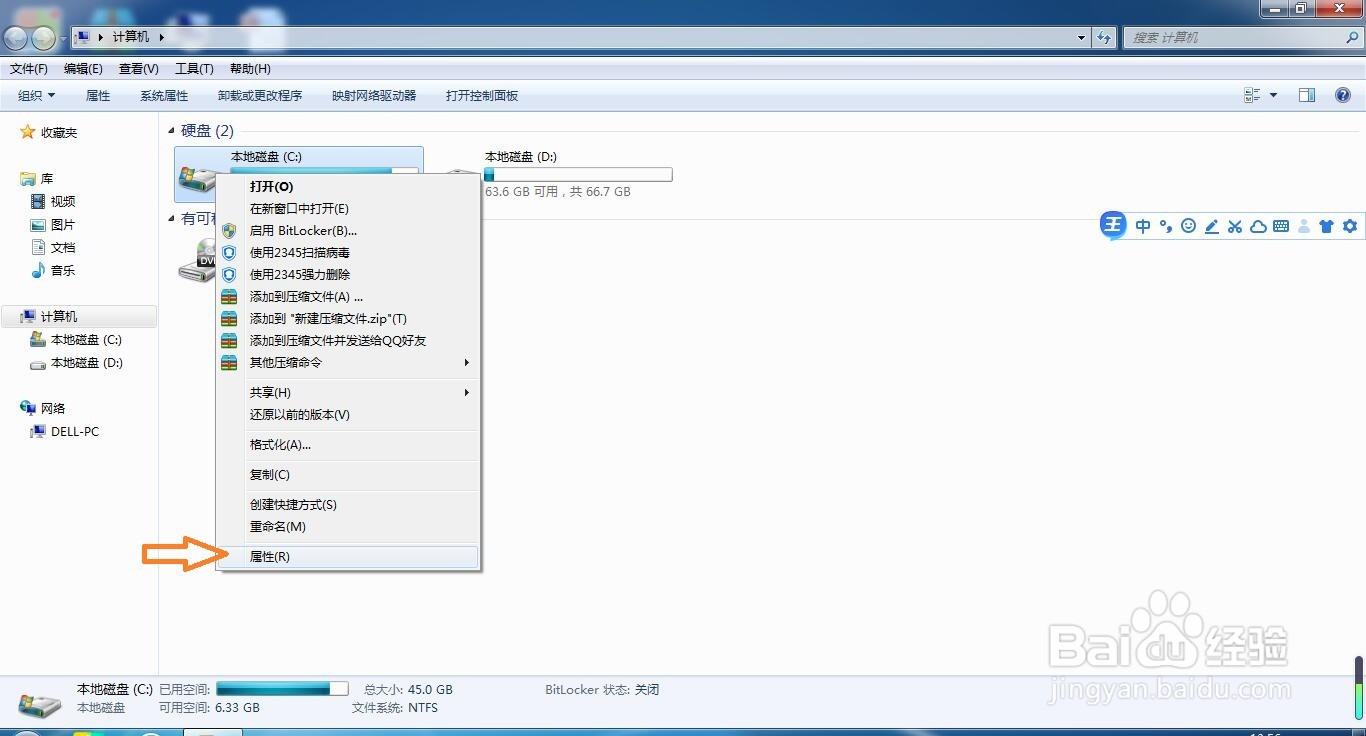
Task: Click breadcrumb arrow after 计算机 in address bar
Action: point(161,37)
